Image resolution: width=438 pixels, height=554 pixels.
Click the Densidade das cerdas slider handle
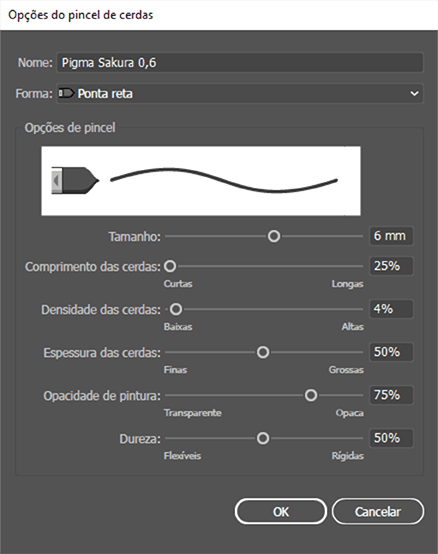coord(176,309)
